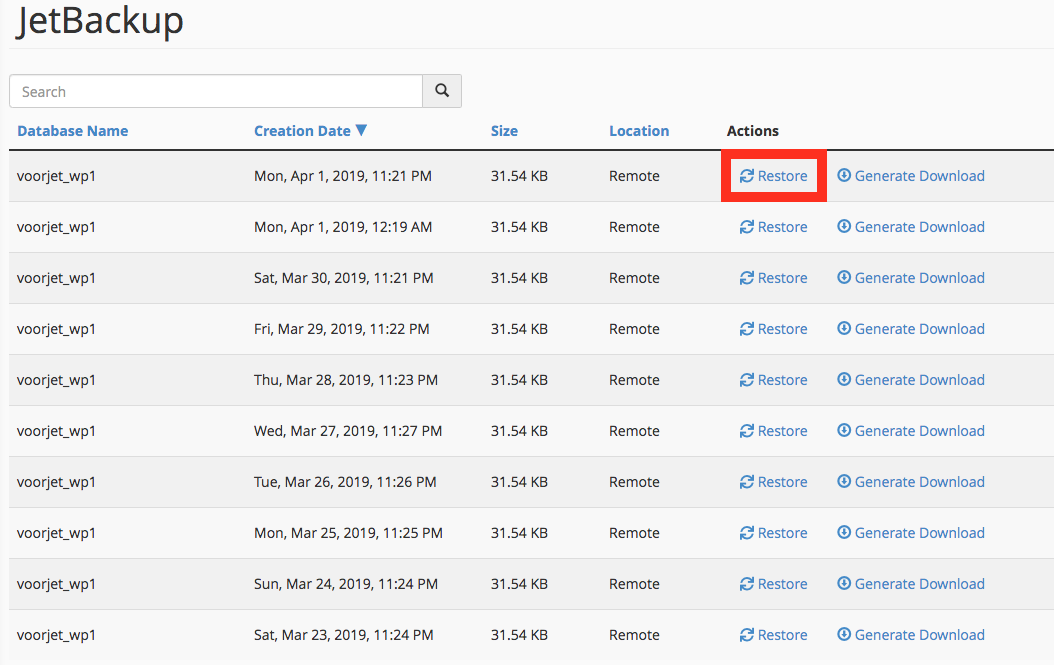Viewport: 1054px width, 665px height.
Task: Select date text 'Mon, Apr 1, 2019, 11:21 PM'
Action: (343, 176)
